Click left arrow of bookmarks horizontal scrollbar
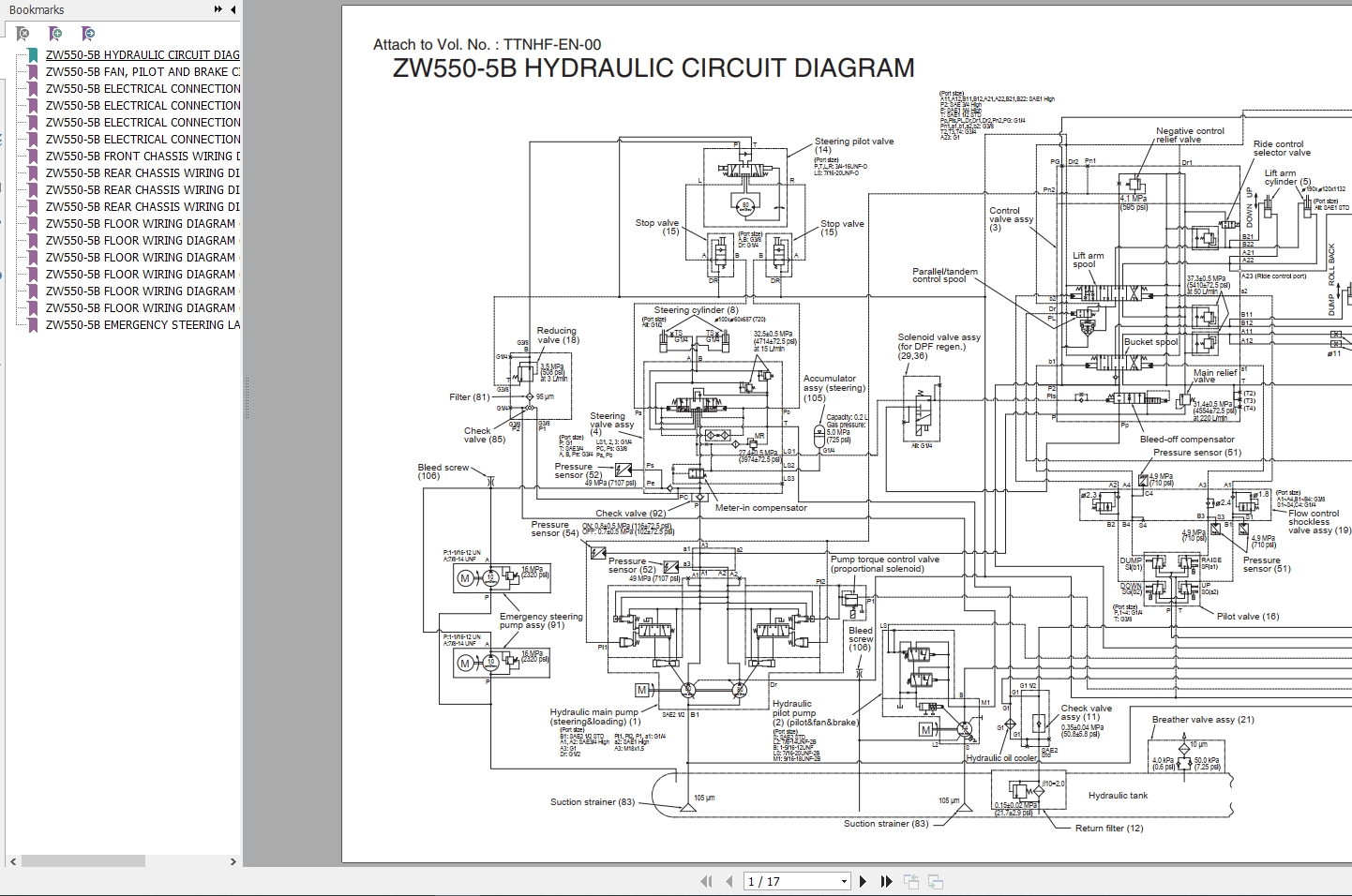The height and width of the screenshot is (896, 1352). click(13, 861)
